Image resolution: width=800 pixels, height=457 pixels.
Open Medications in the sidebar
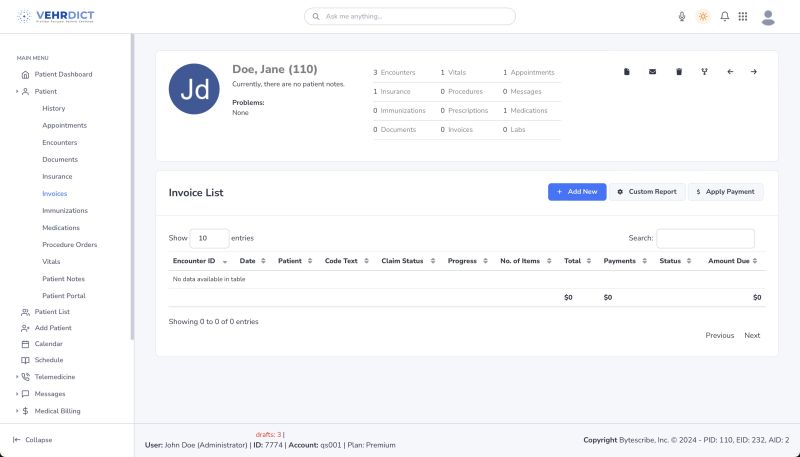(61, 227)
